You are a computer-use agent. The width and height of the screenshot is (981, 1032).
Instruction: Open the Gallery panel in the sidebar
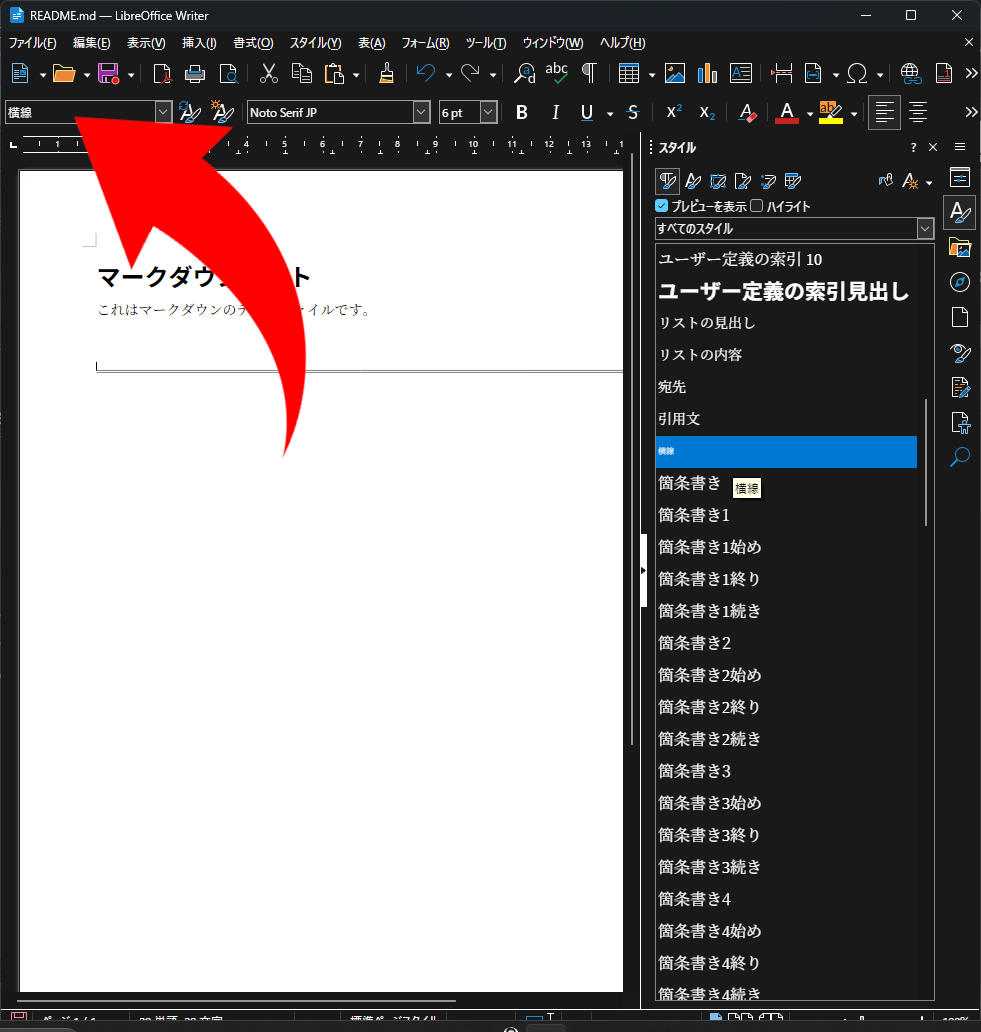click(x=960, y=247)
